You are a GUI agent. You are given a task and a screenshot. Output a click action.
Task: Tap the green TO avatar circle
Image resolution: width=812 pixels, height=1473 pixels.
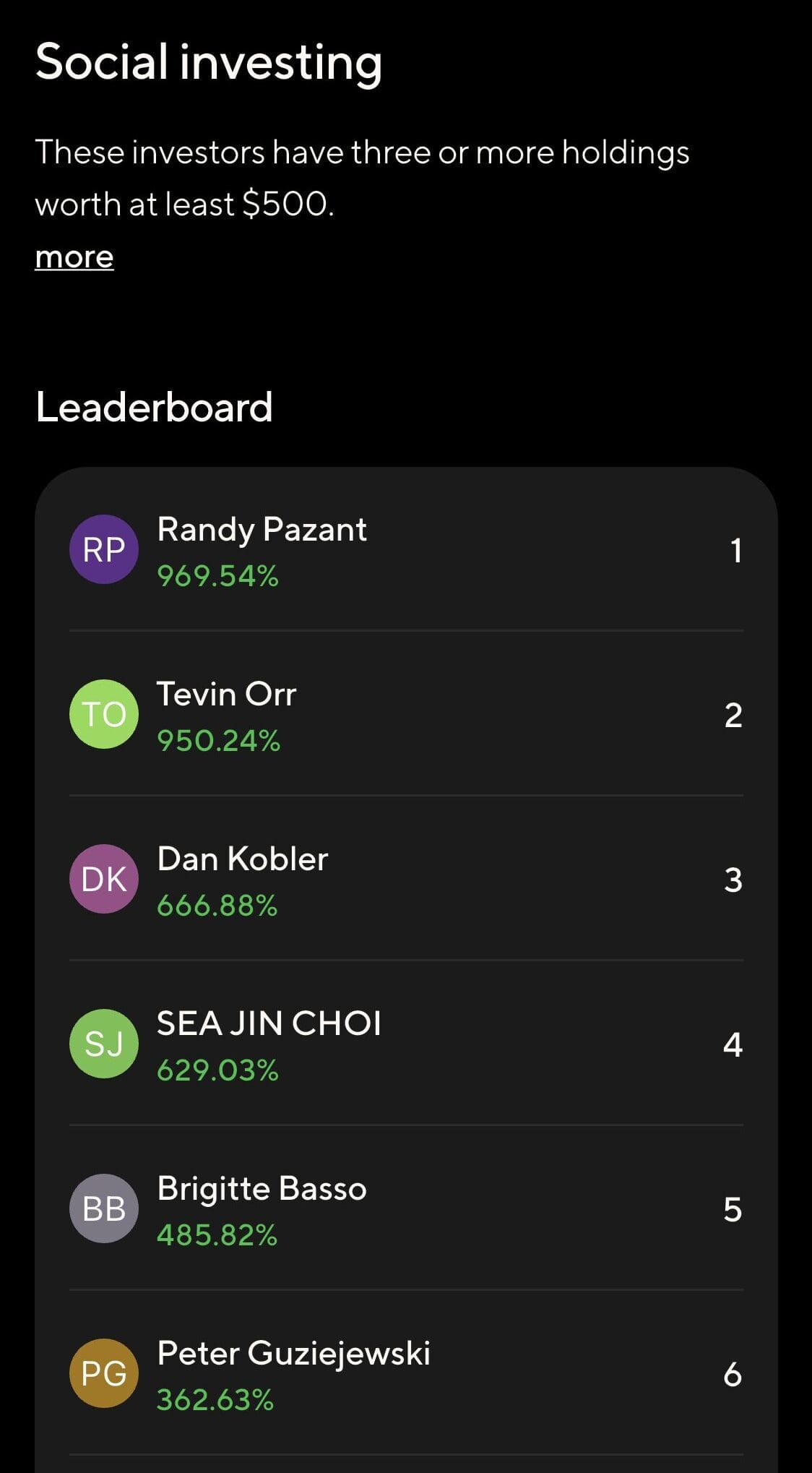(x=104, y=714)
